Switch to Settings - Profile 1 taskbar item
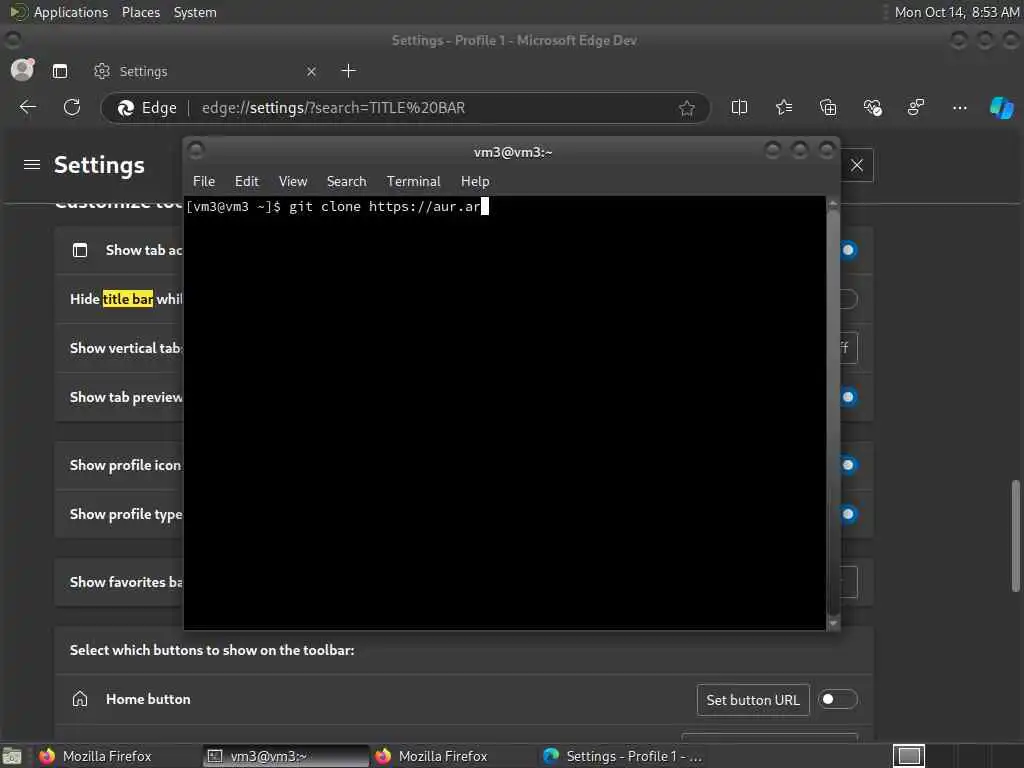 point(622,756)
